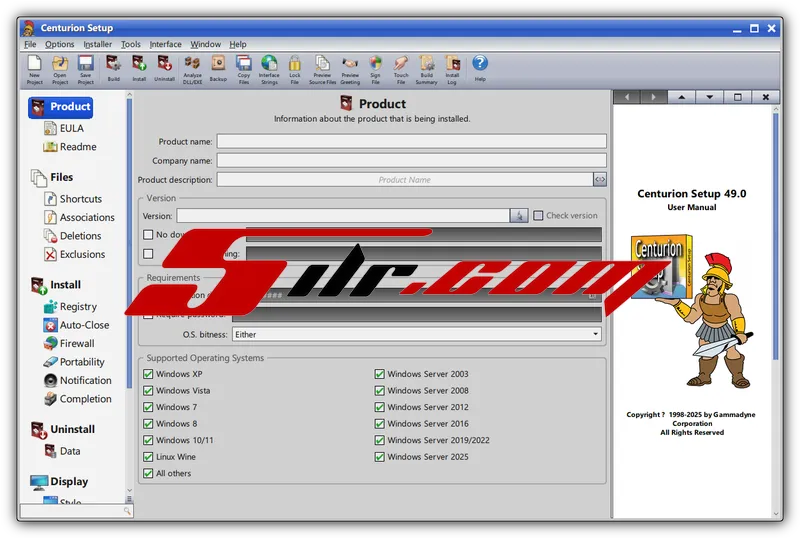Open the Window menu
The width and height of the screenshot is (800, 538).
click(x=206, y=44)
